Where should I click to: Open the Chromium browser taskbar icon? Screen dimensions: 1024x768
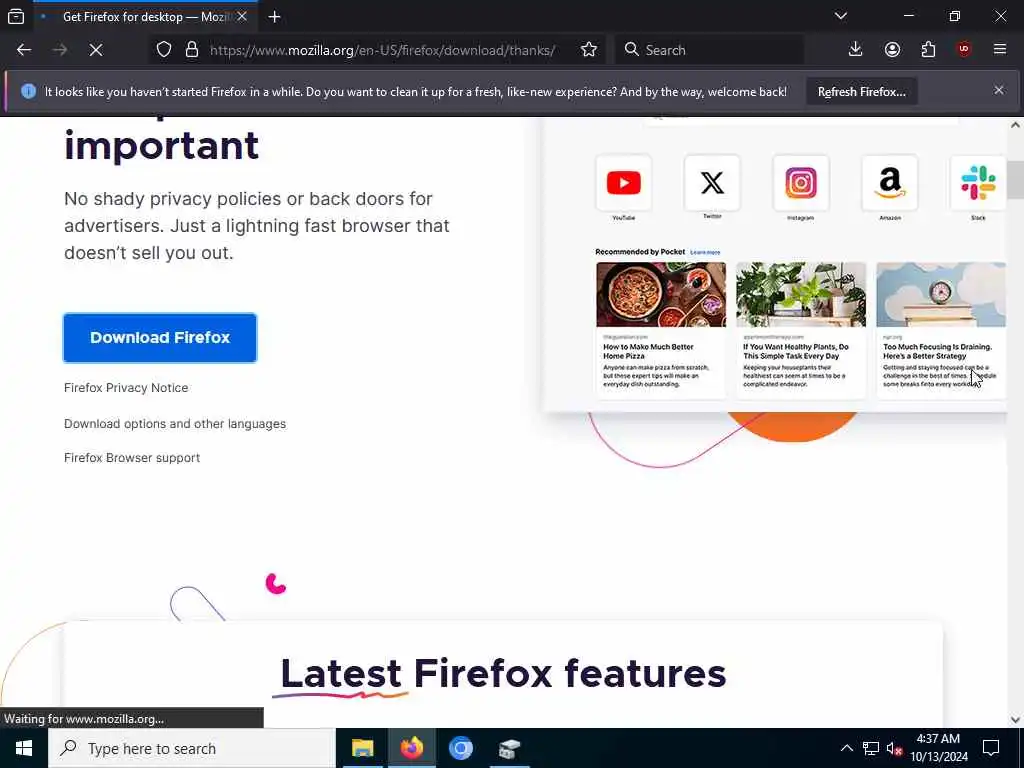point(460,748)
